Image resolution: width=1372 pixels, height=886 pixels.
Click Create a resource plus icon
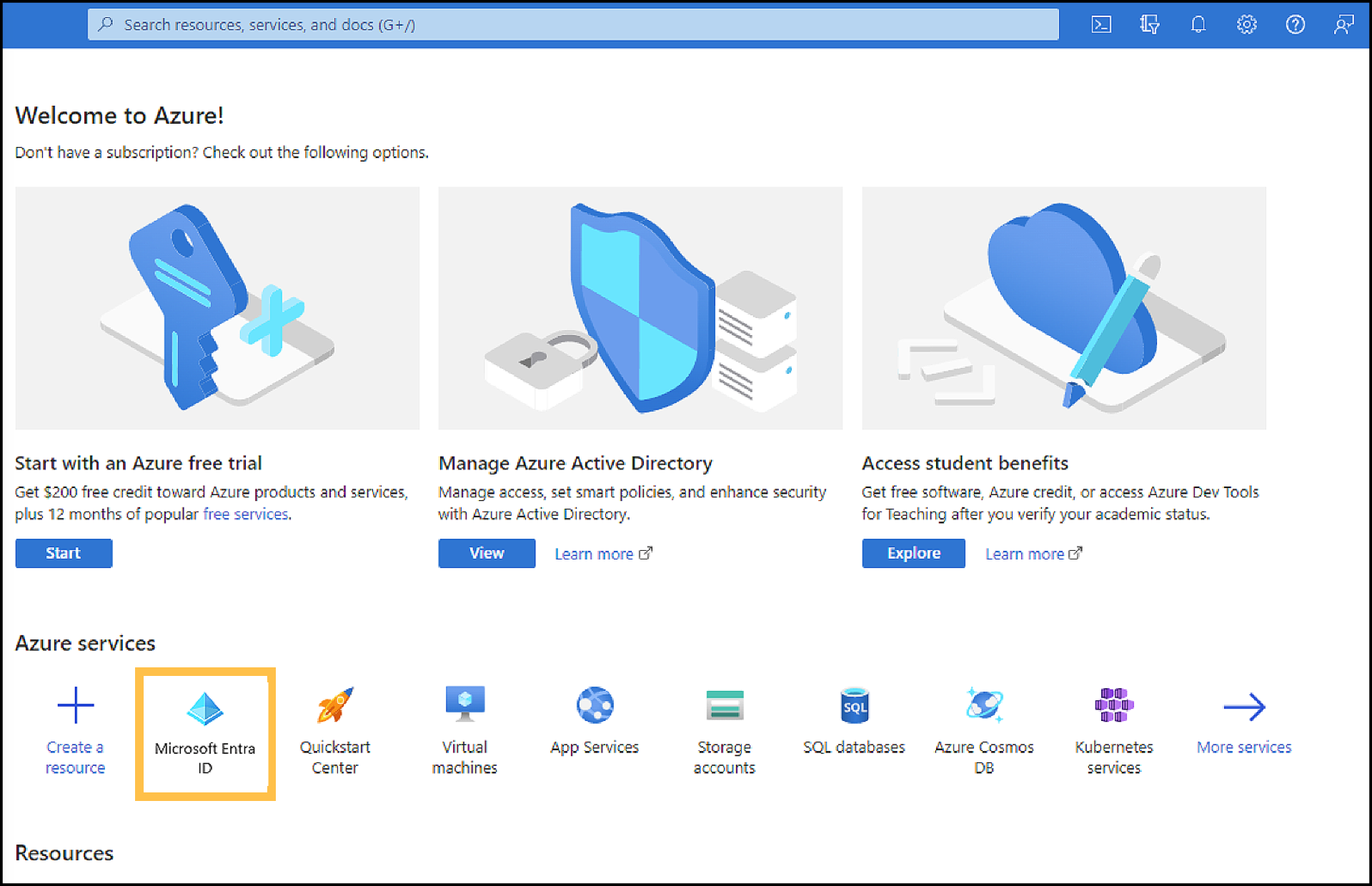click(74, 705)
